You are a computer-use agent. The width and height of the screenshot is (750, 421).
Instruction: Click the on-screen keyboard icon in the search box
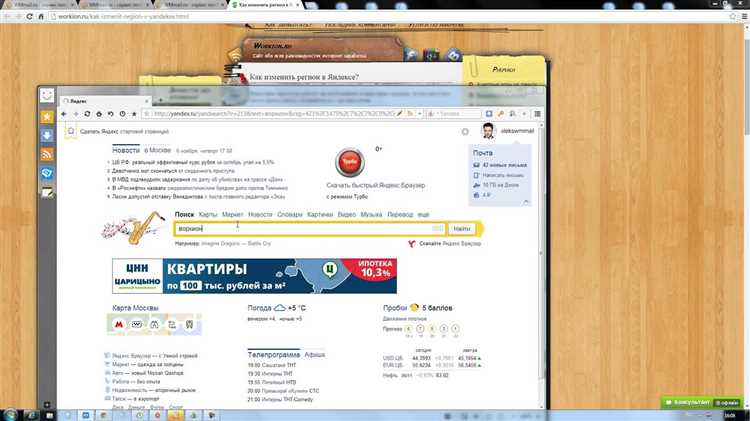pyautogui.click(x=437, y=229)
